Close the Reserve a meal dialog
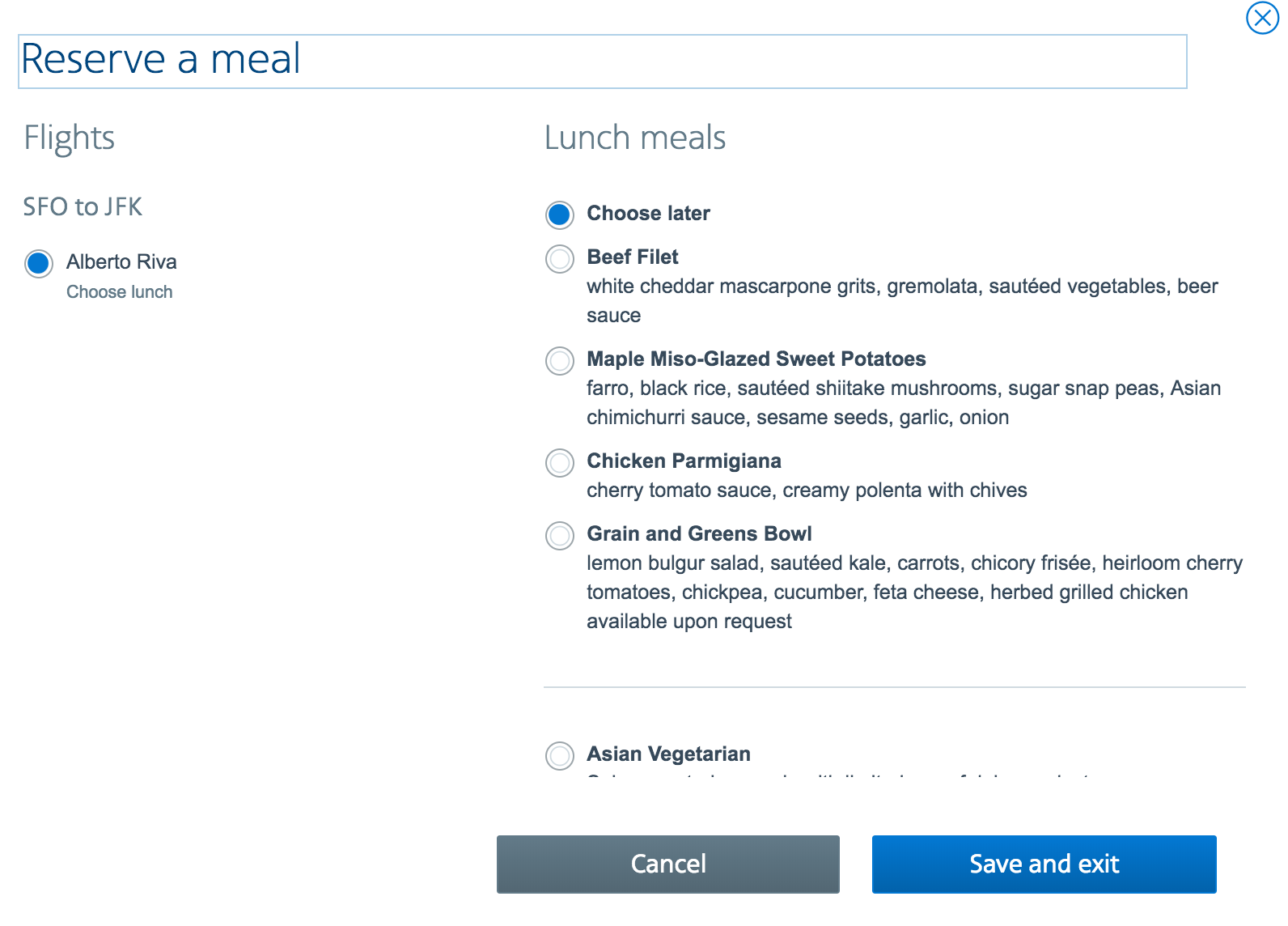This screenshot has width=1288, height=926. pyautogui.click(x=1262, y=18)
